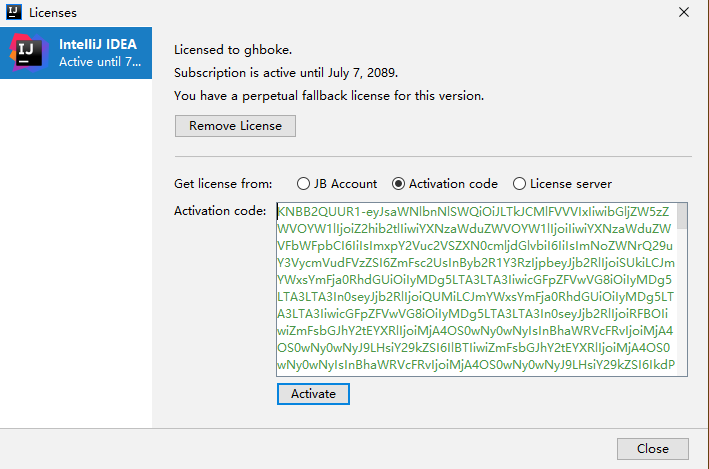The height and width of the screenshot is (469, 709).
Task: Click the subscription active until July 7, 2089 text
Action: [286, 73]
